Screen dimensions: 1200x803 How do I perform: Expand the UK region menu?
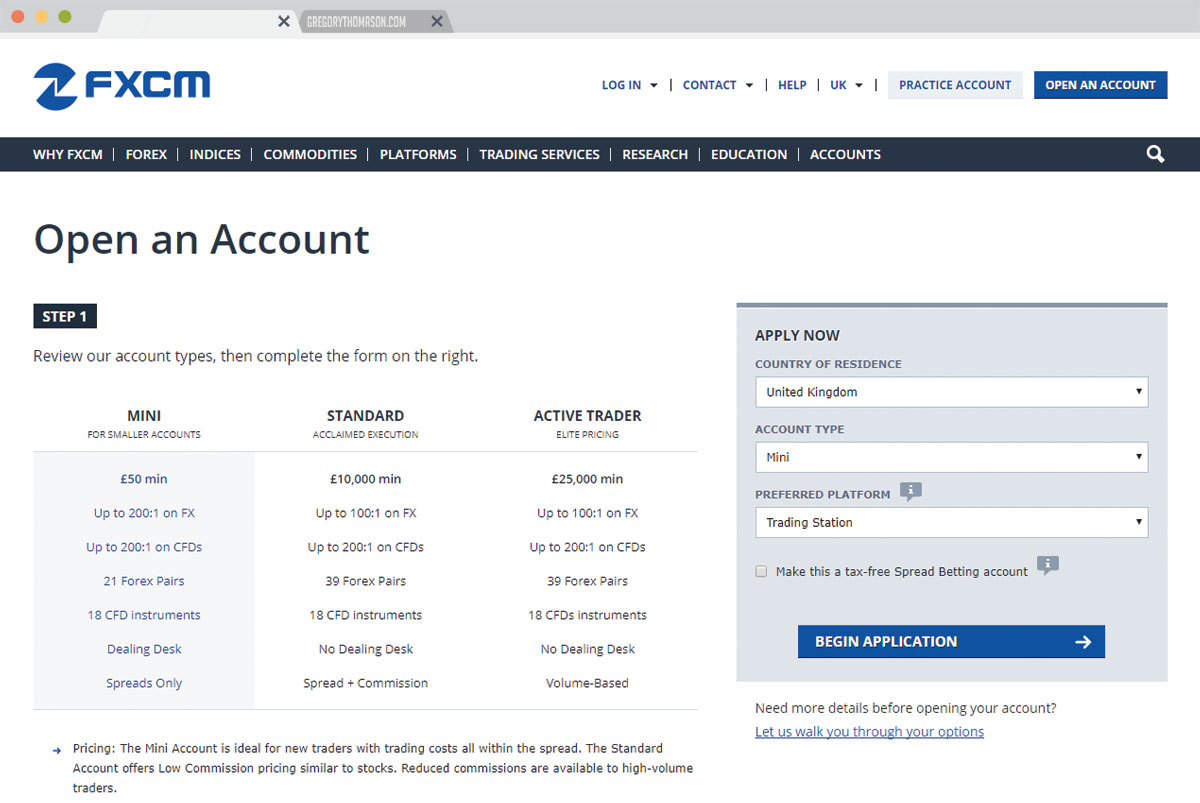click(846, 85)
